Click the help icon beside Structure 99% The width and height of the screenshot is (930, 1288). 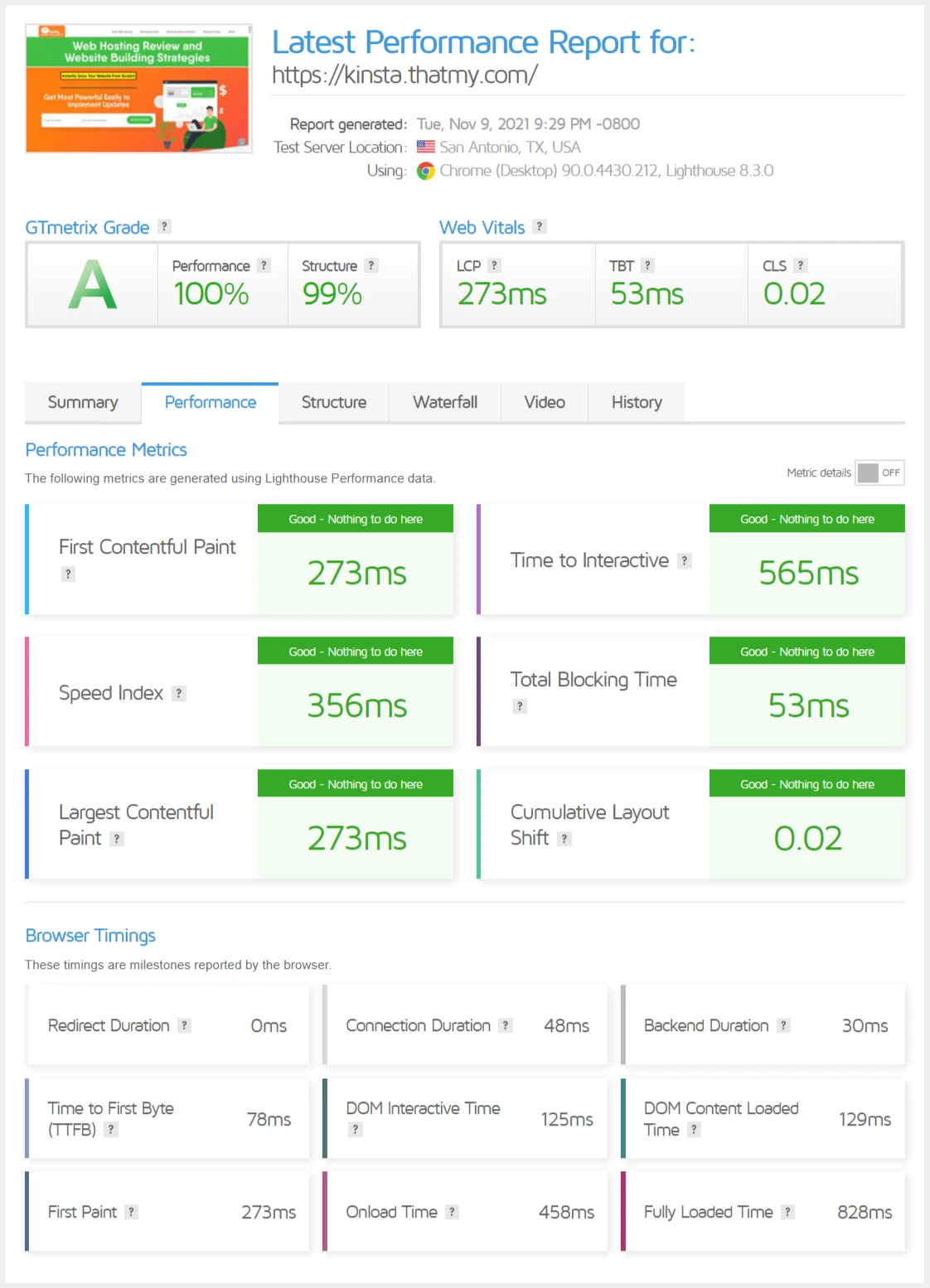point(371,265)
